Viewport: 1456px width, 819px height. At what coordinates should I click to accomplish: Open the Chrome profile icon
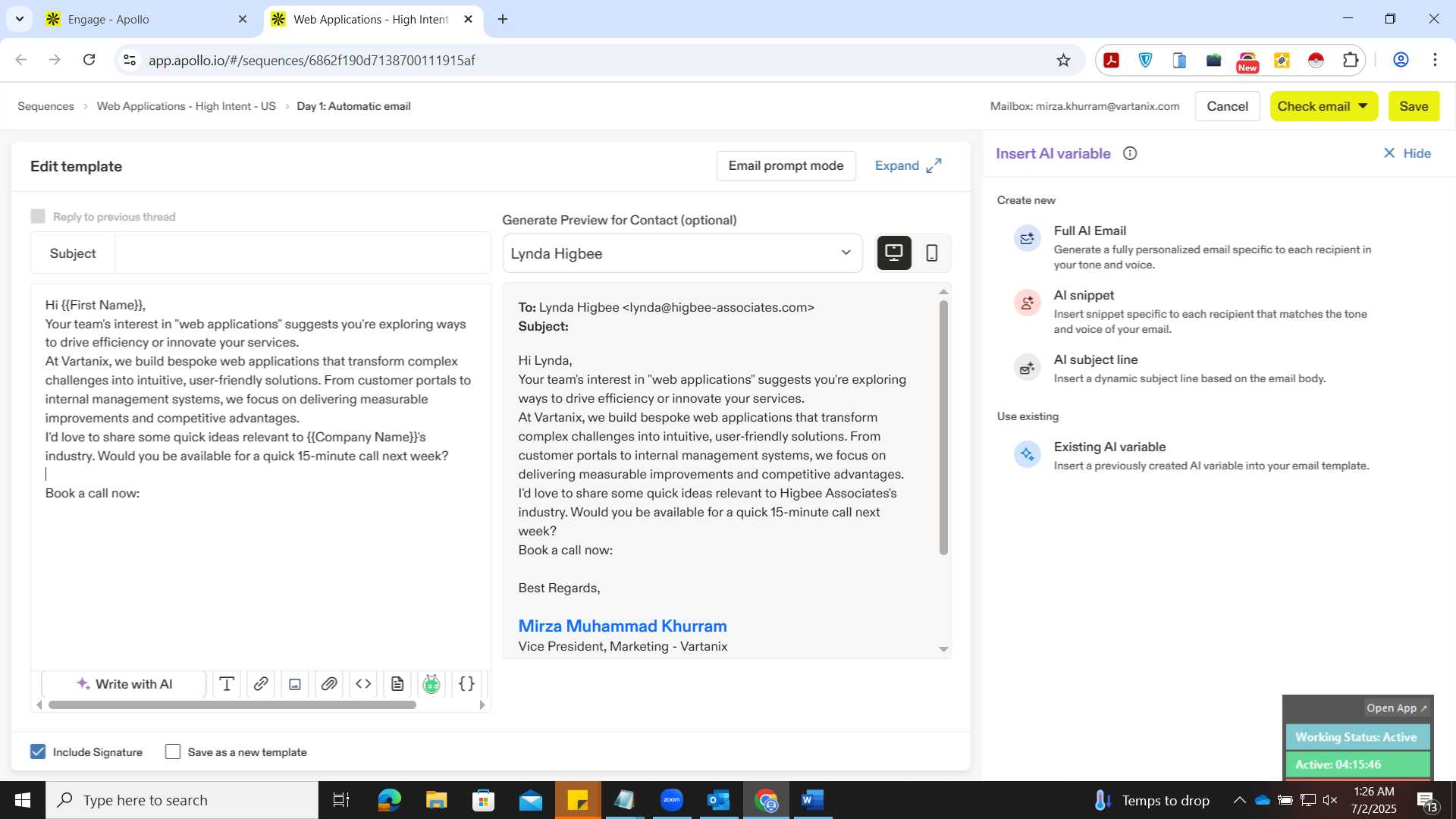(x=1401, y=60)
